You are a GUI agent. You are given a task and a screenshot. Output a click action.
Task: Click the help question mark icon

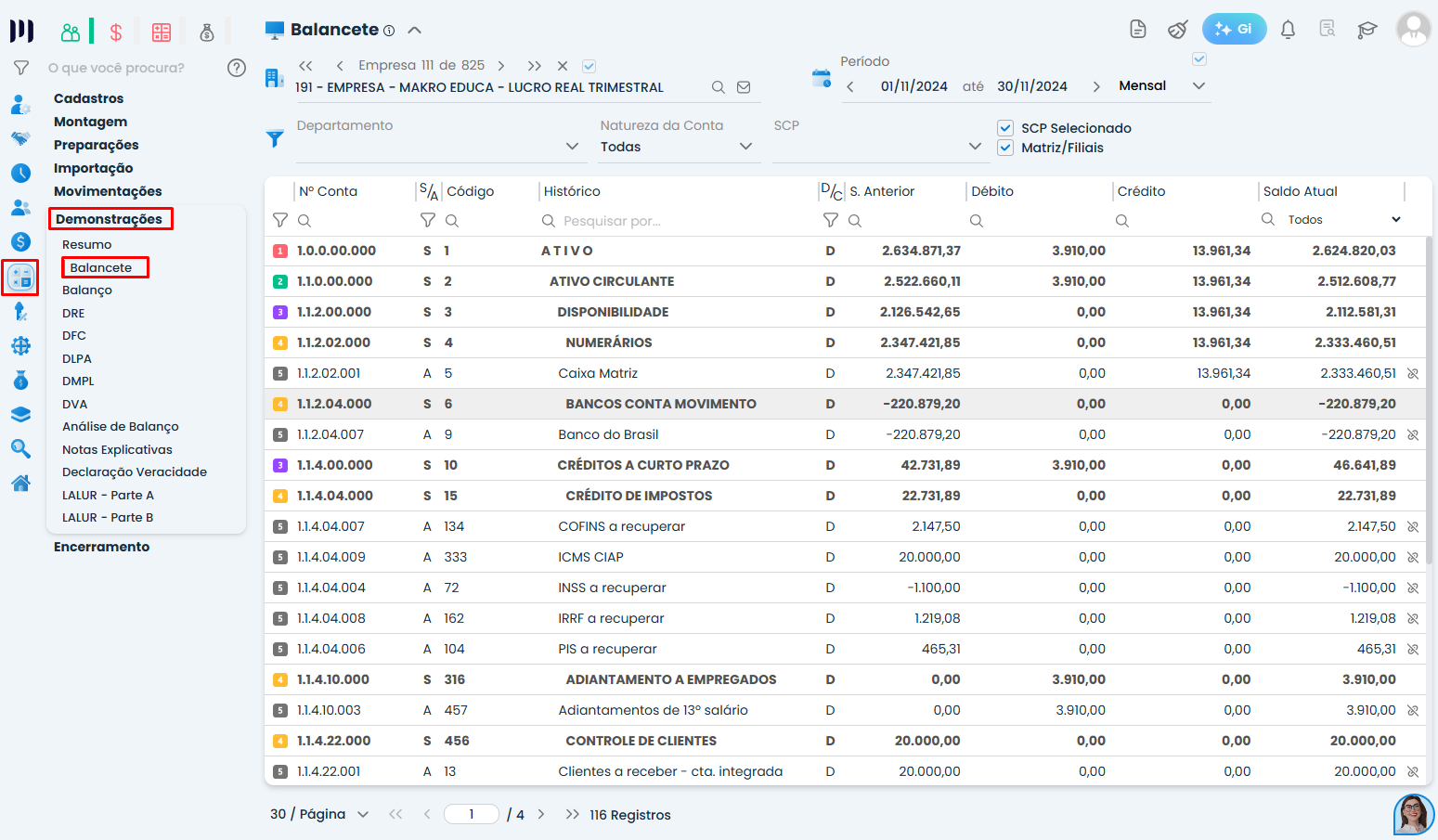[237, 68]
